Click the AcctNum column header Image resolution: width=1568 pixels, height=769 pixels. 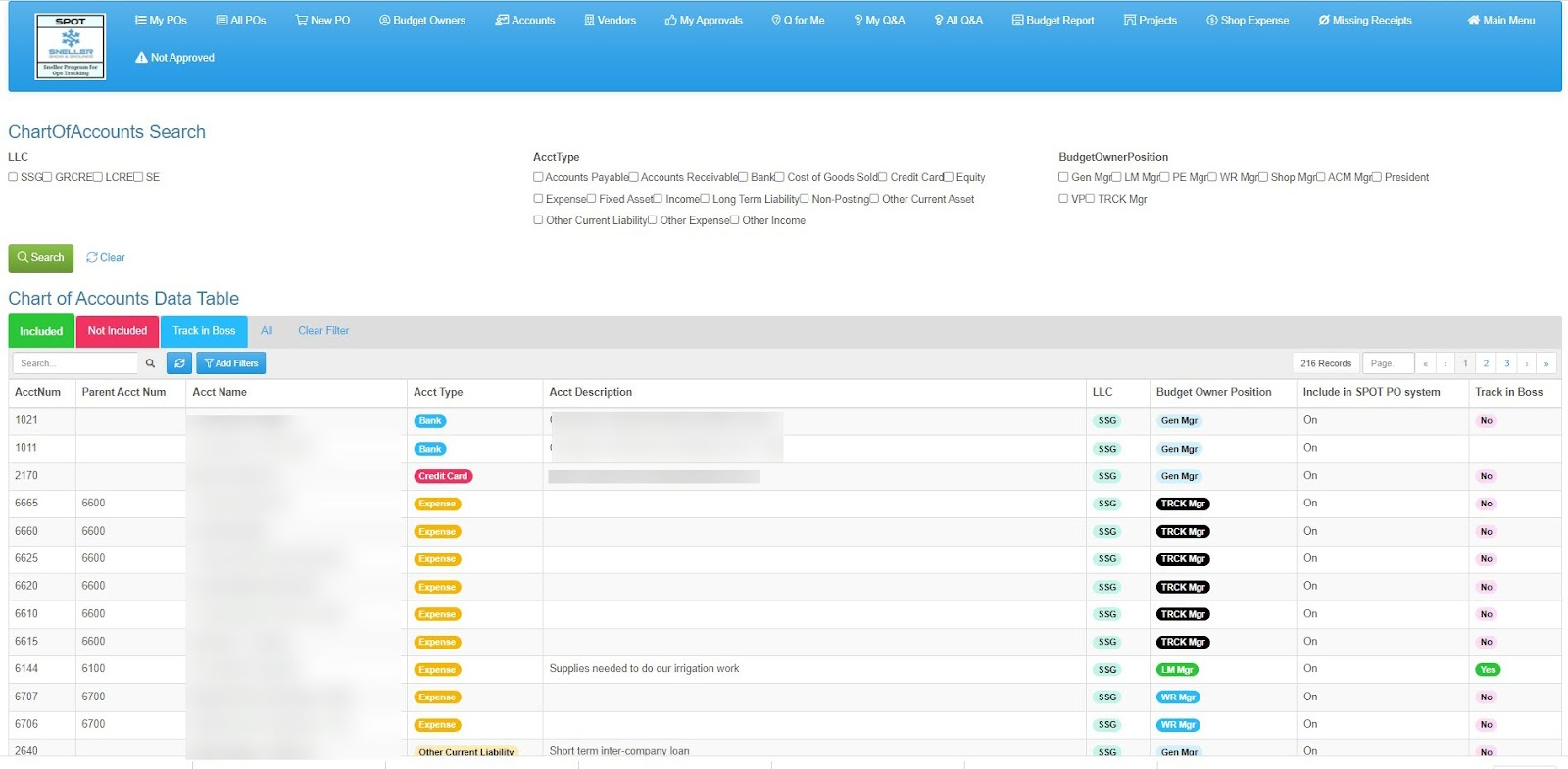point(37,392)
